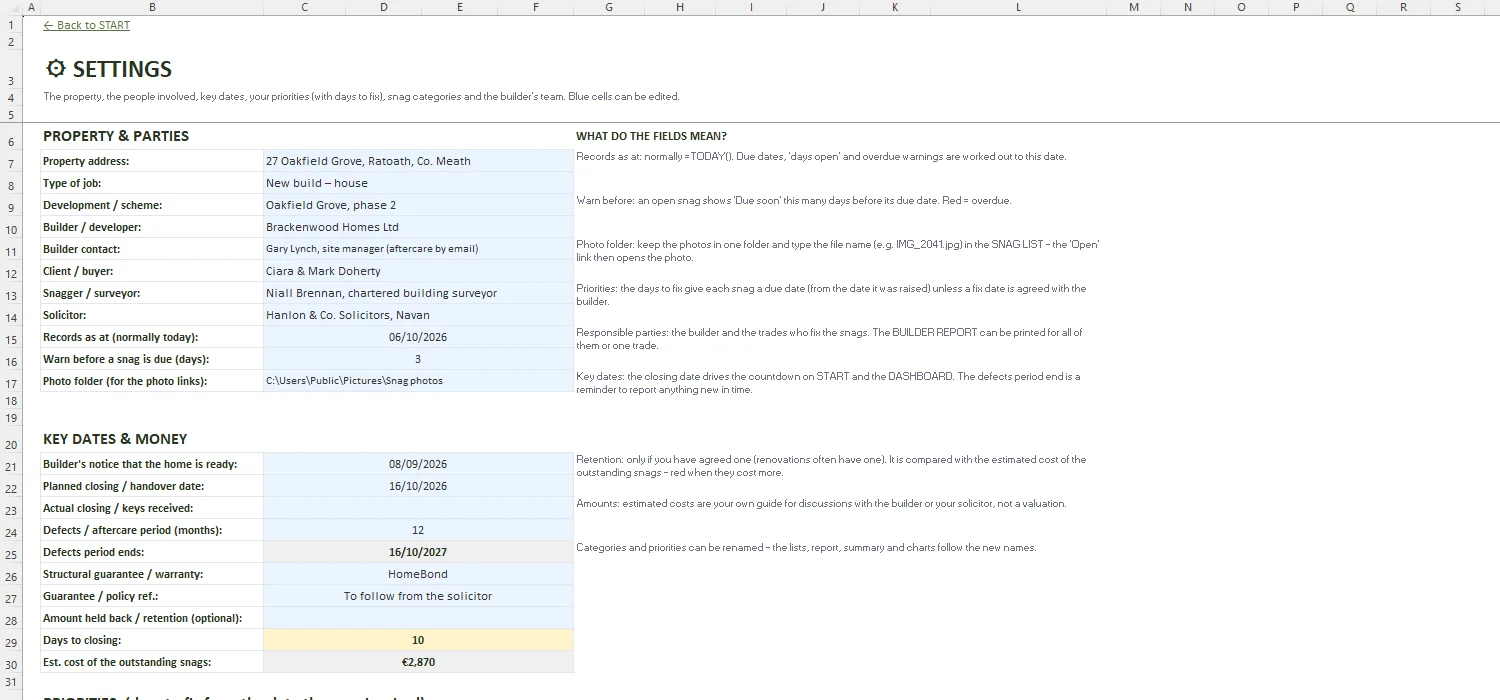Select the 'Guarantee / policy ref.:' label
This screenshot has height=700, width=1500.
pyautogui.click(x=152, y=596)
